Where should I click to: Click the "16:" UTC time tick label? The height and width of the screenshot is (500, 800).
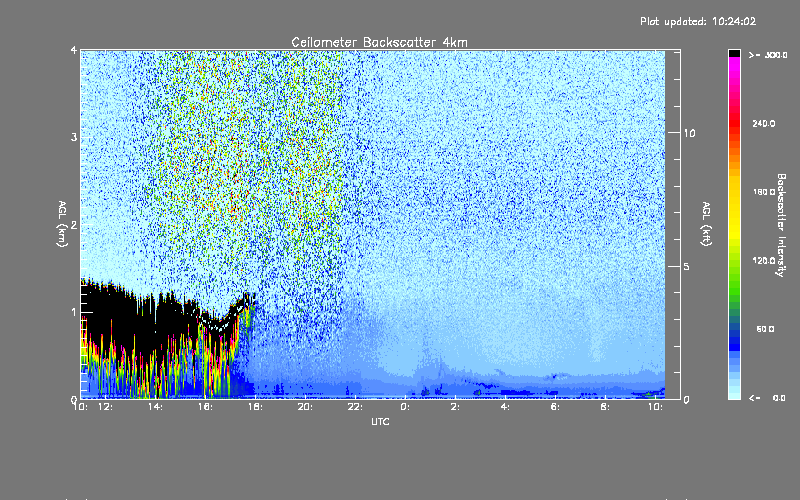coord(205,407)
